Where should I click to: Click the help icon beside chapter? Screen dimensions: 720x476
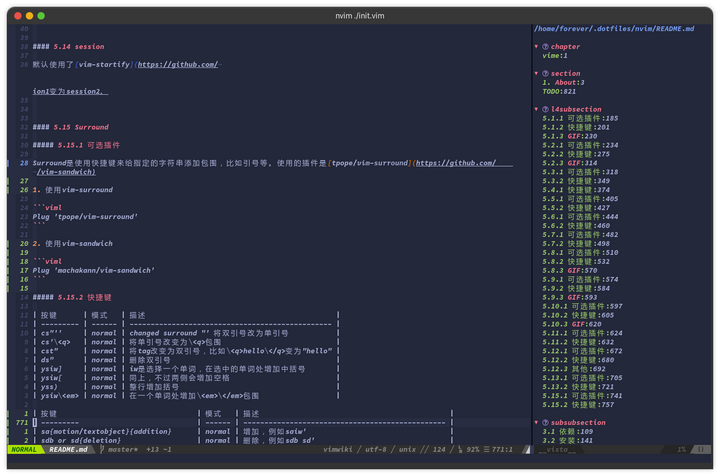coord(545,46)
